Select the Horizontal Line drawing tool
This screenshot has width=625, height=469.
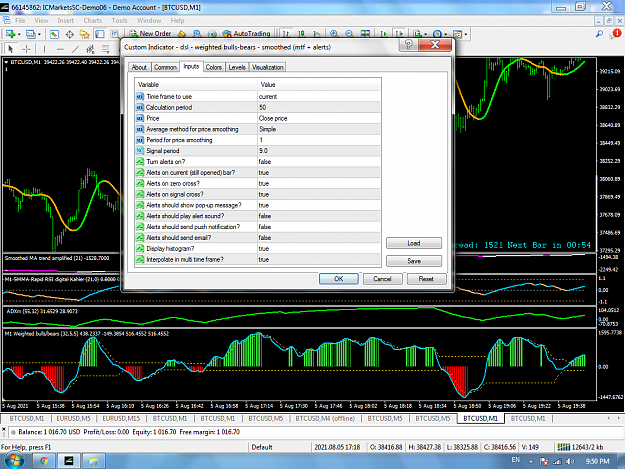(60, 49)
